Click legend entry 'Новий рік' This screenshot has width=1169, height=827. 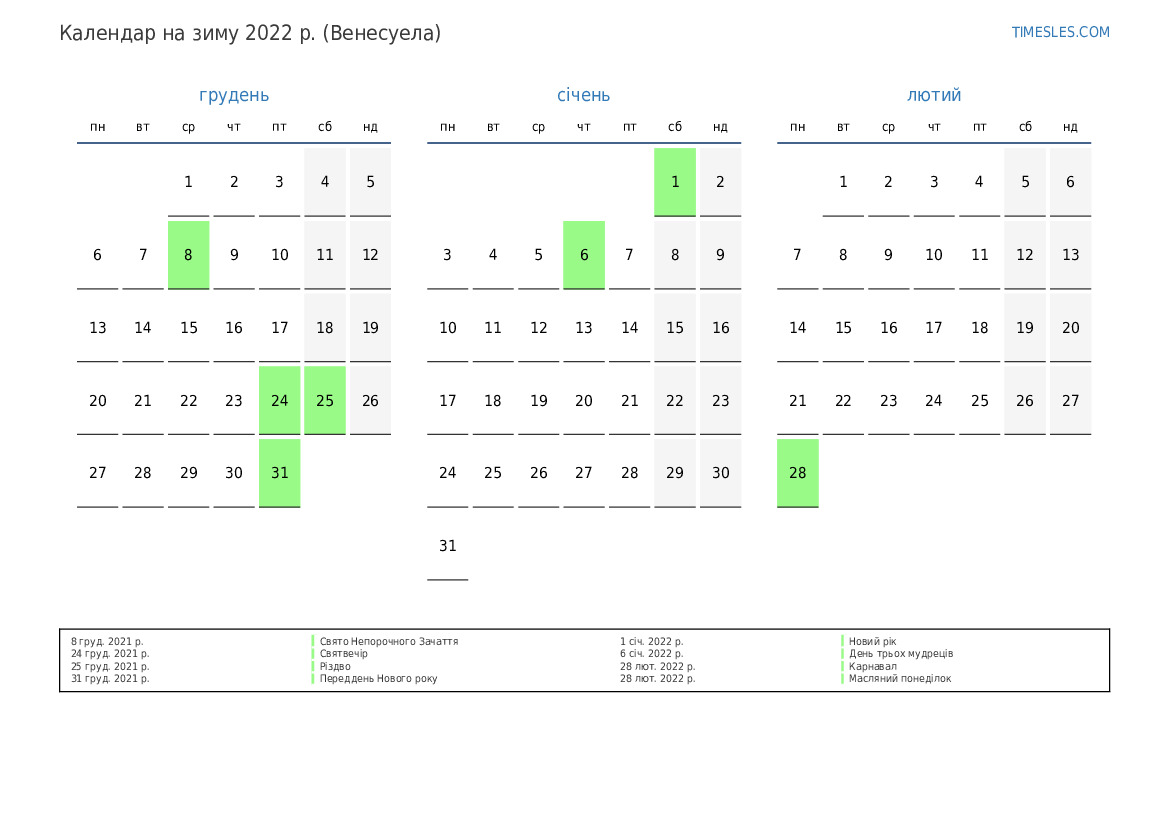(872, 641)
